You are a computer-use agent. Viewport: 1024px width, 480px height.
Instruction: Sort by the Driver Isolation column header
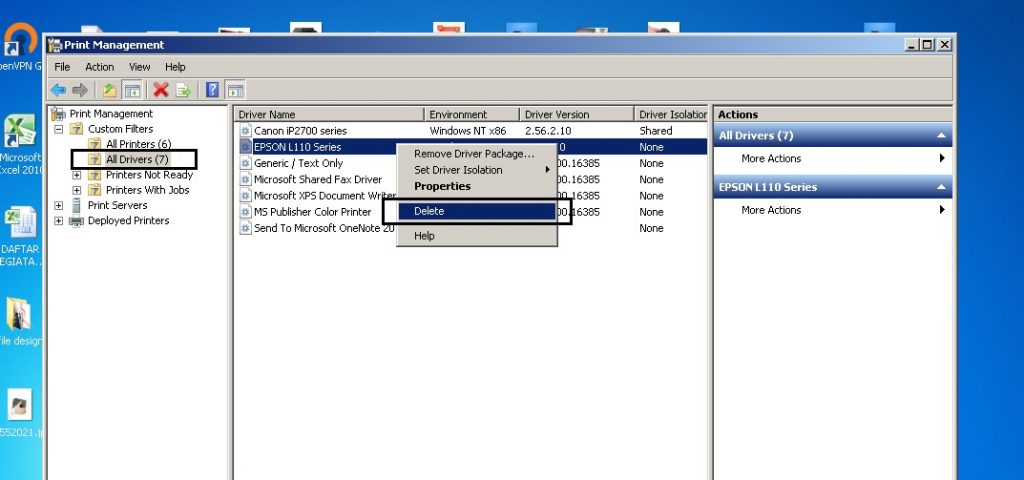[x=671, y=114]
